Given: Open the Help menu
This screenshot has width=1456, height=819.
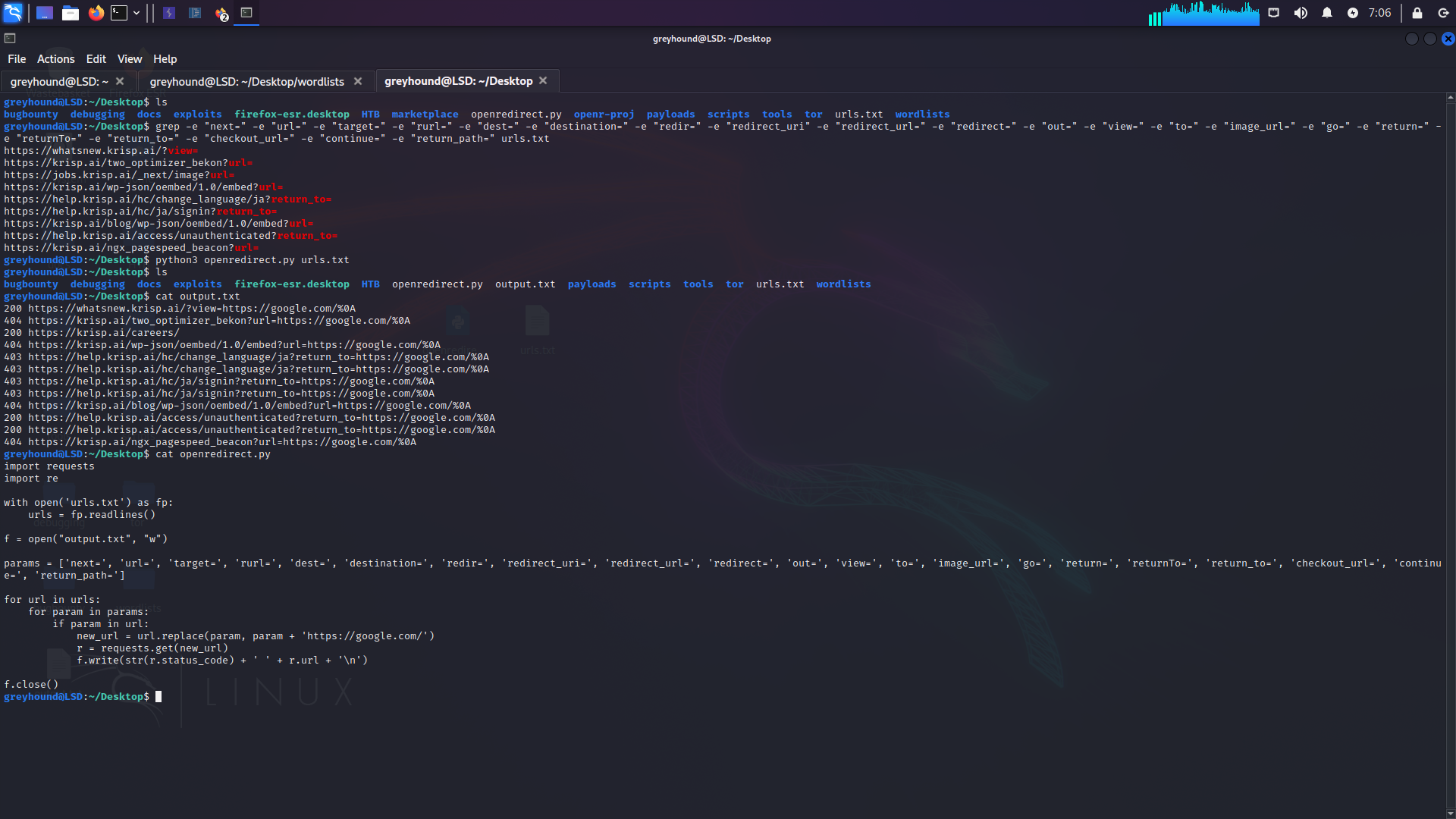Looking at the screenshot, I should tap(165, 59).
